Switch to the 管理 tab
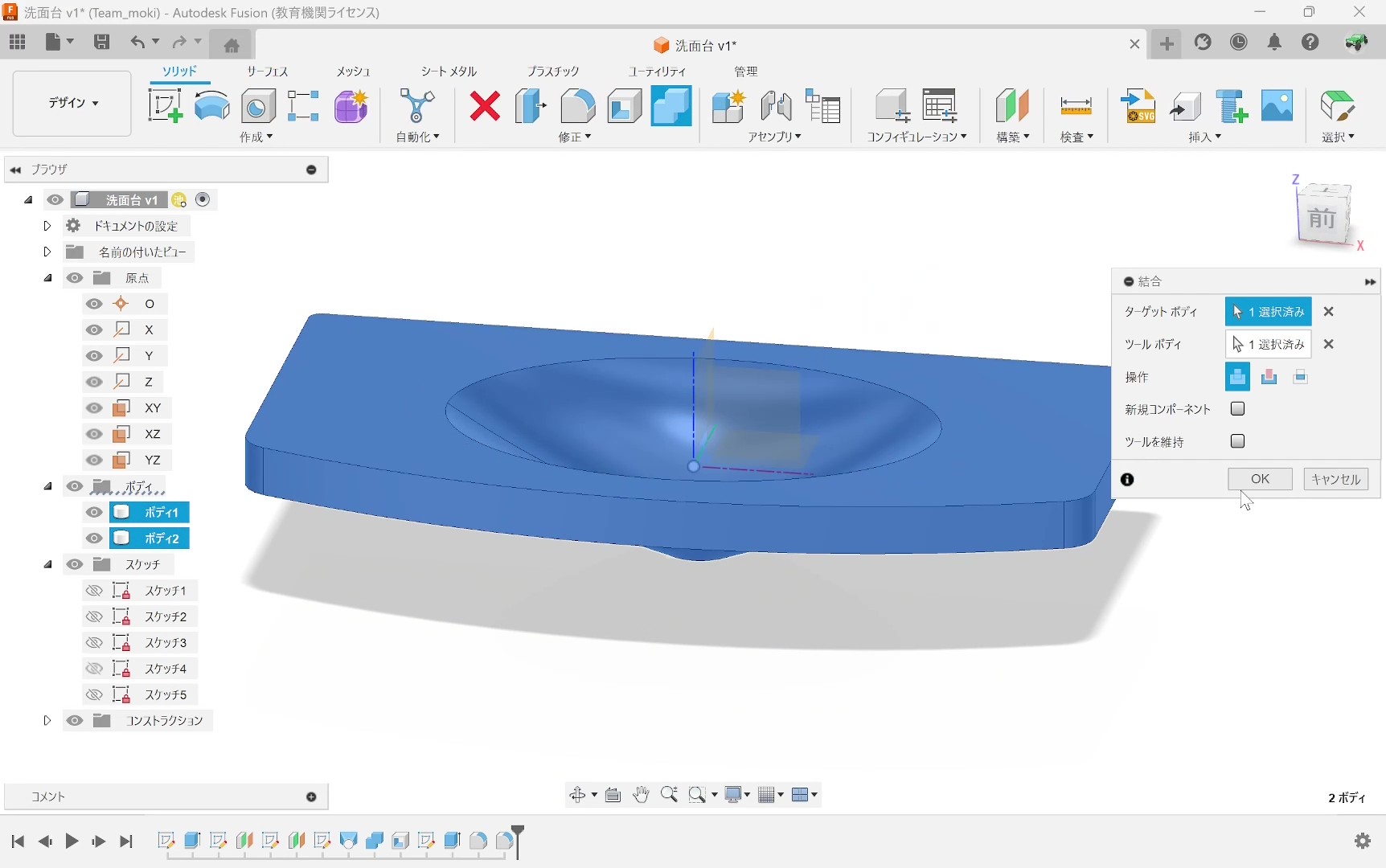This screenshot has width=1386, height=868. tap(745, 72)
